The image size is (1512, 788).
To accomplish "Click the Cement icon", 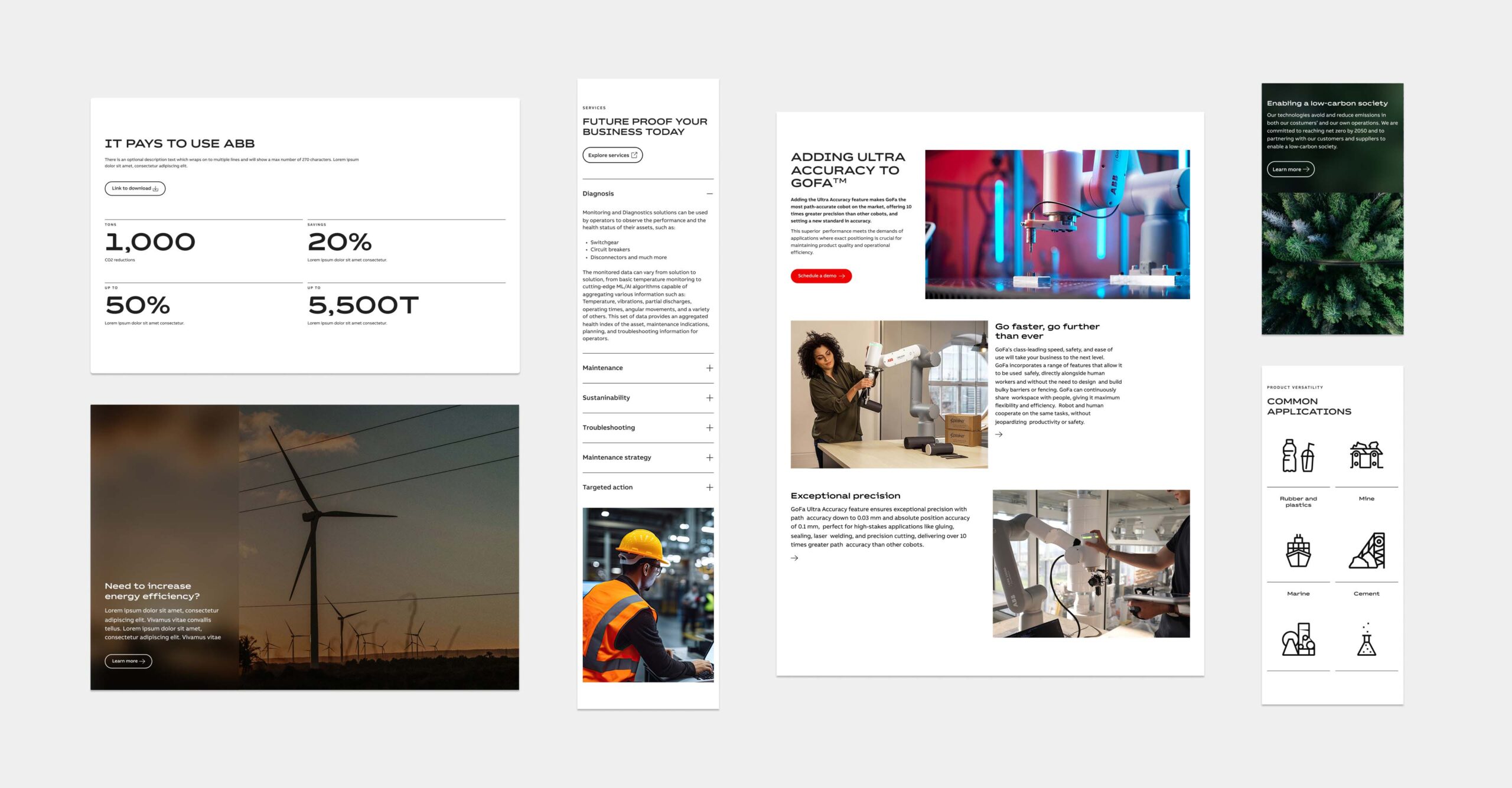I will click(x=1367, y=551).
